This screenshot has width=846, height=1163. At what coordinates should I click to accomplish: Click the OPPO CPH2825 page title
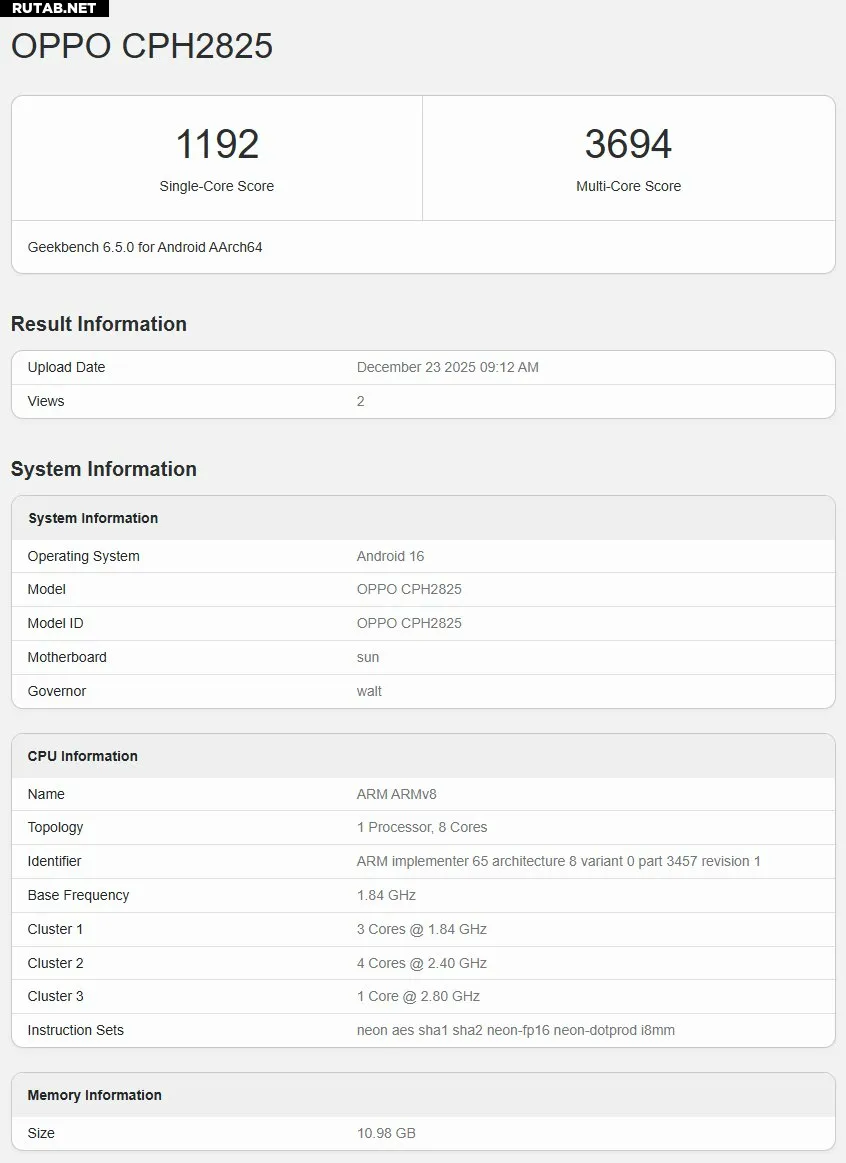142,46
